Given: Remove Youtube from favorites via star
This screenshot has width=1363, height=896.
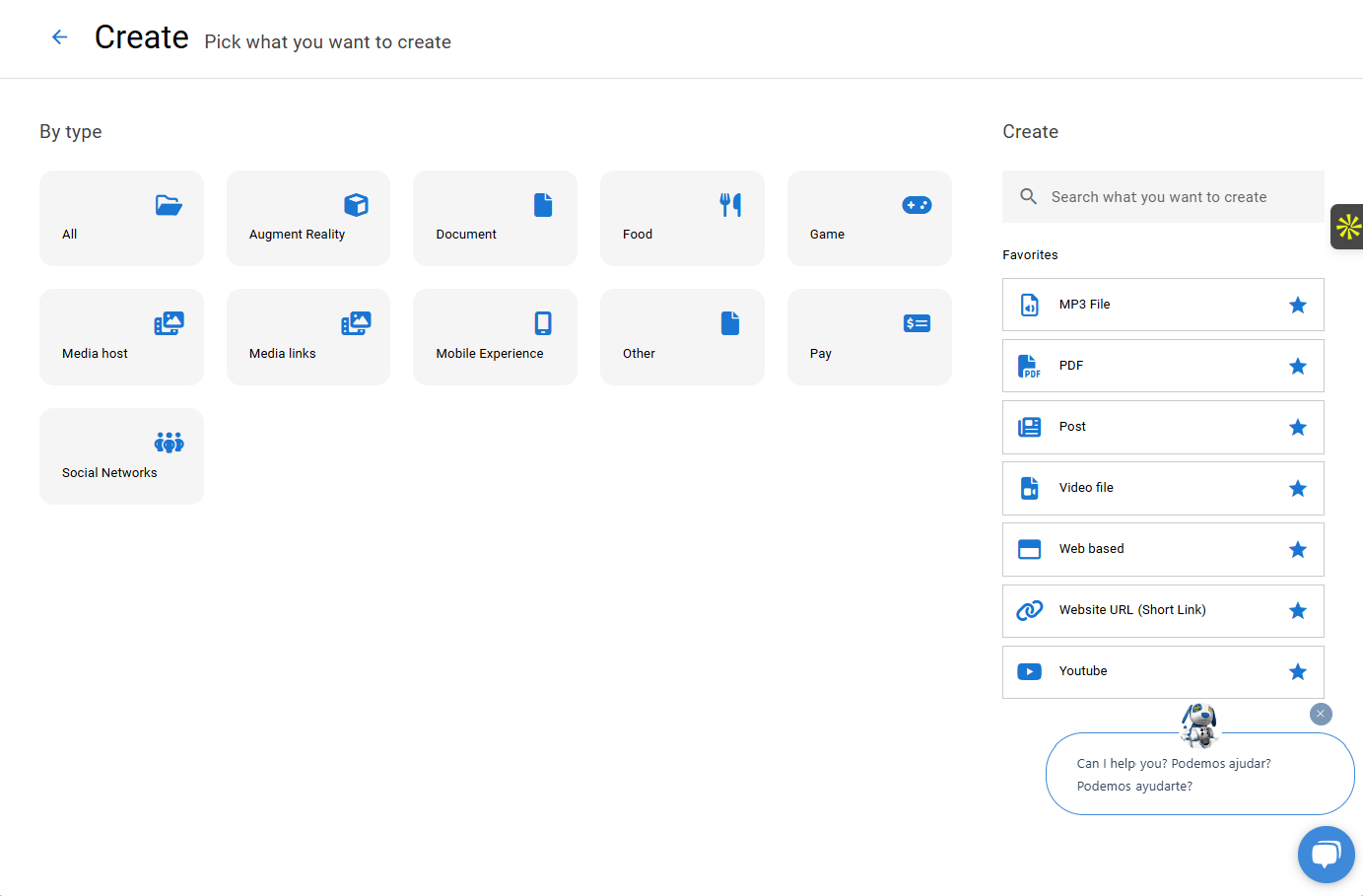Looking at the screenshot, I should (1297, 672).
